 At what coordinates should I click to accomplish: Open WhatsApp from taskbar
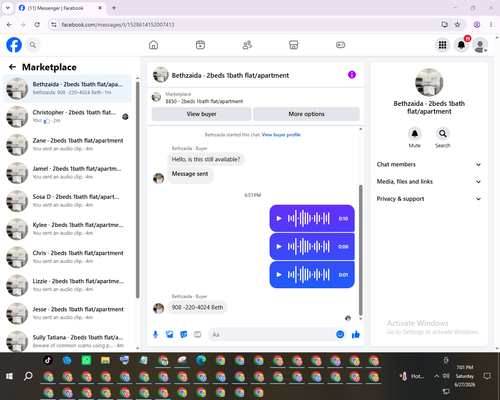[86, 360]
